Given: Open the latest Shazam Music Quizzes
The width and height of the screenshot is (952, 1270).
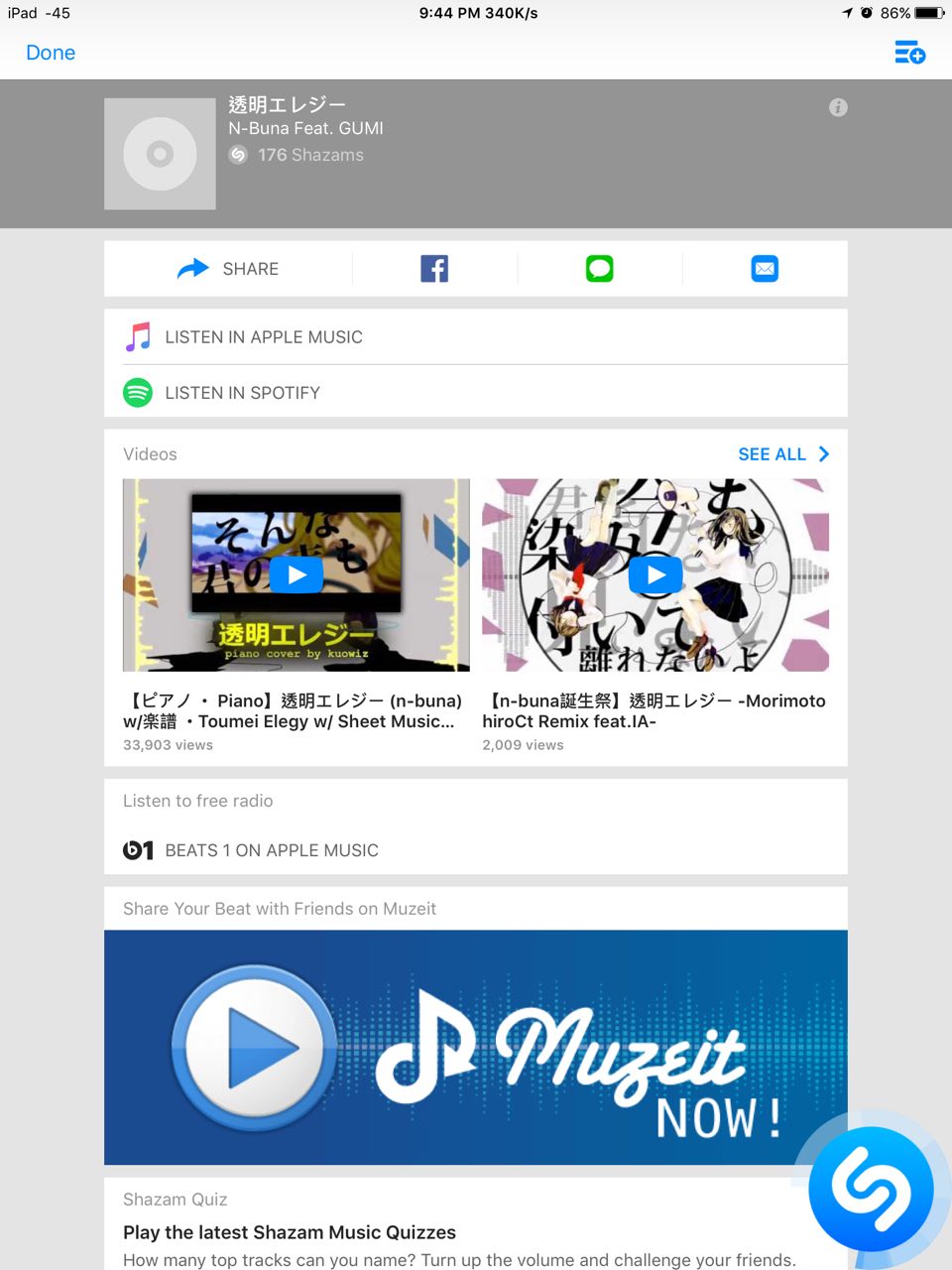Looking at the screenshot, I should pyautogui.click(x=290, y=1232).
